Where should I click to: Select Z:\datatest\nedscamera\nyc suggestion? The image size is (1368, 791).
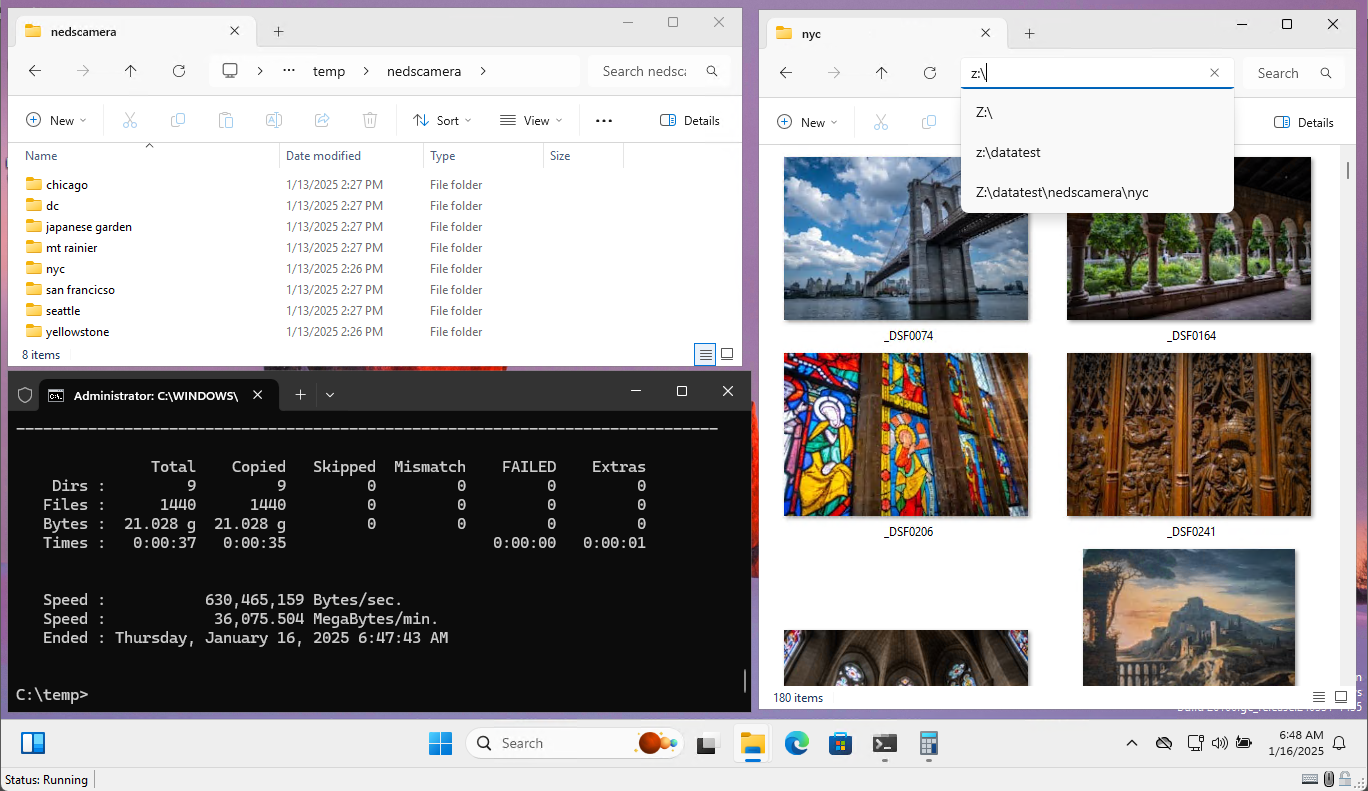pos(1062,192)
